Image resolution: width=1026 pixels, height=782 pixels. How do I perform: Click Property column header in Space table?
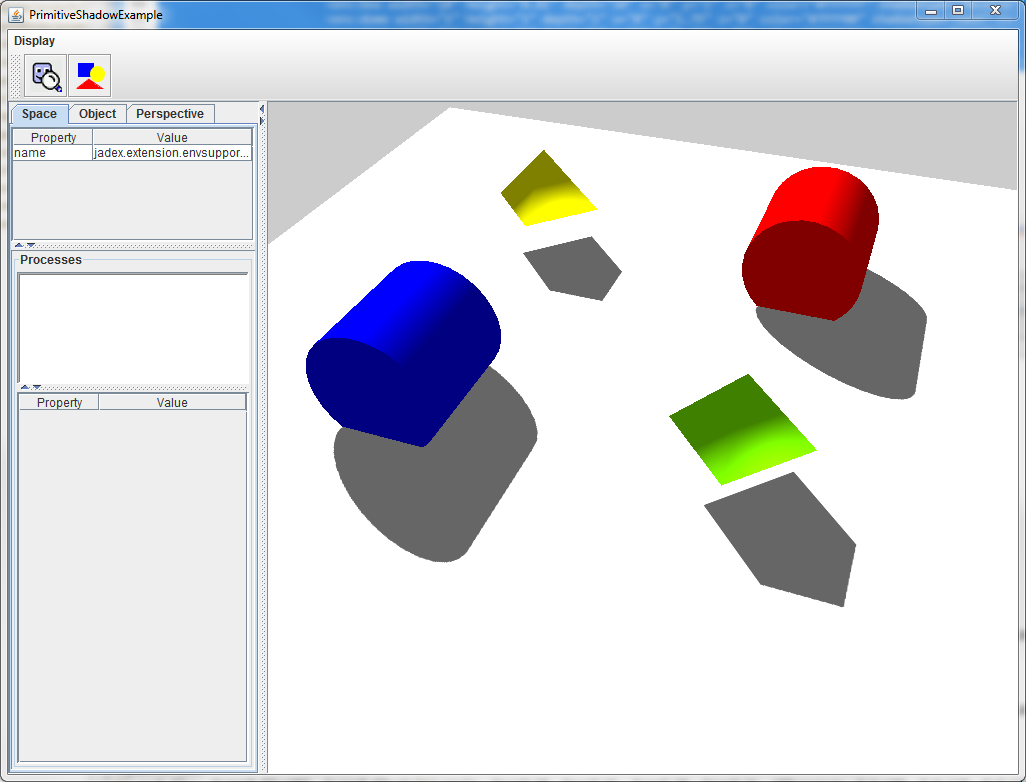click(x=53, y=138)
